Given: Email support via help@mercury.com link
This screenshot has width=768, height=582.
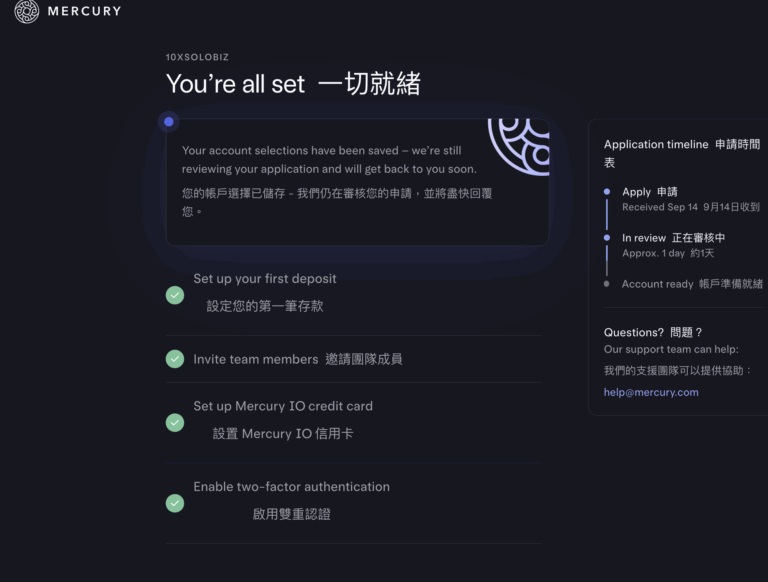Looking at the screenshot, I should click(x=651, y=392).
